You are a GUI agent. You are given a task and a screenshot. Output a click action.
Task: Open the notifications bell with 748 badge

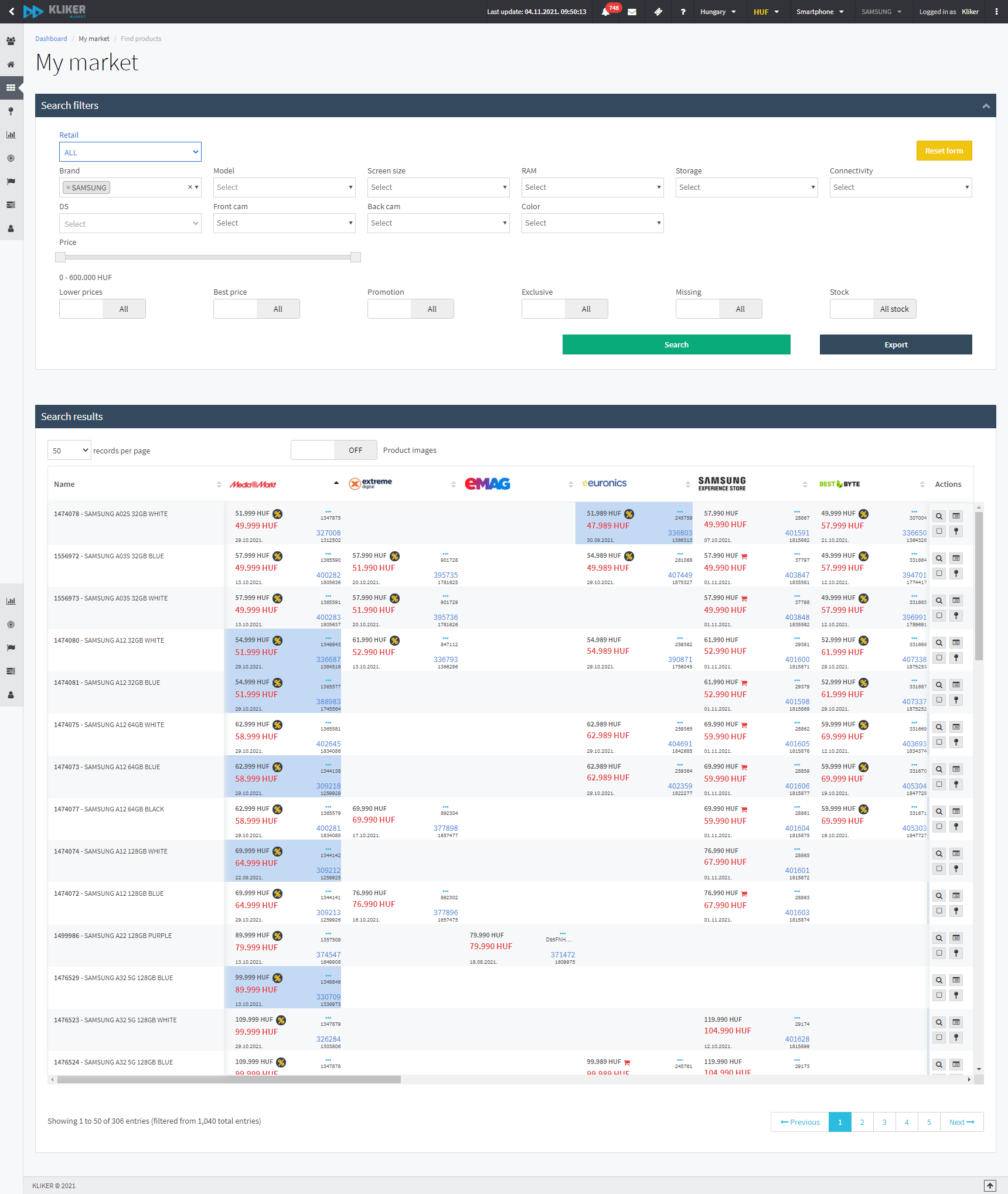(x=605, y=12)
